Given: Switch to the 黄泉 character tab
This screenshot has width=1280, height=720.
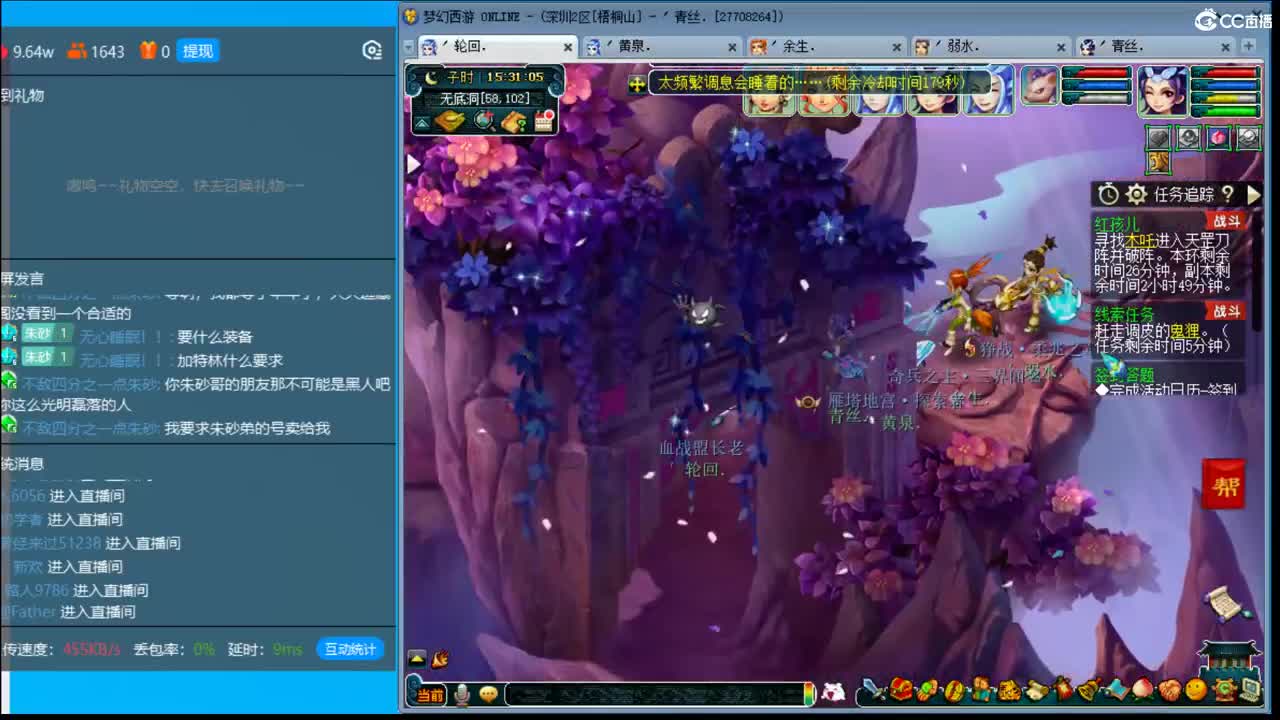Looking at the screenshot, I should tap(662, 47).
